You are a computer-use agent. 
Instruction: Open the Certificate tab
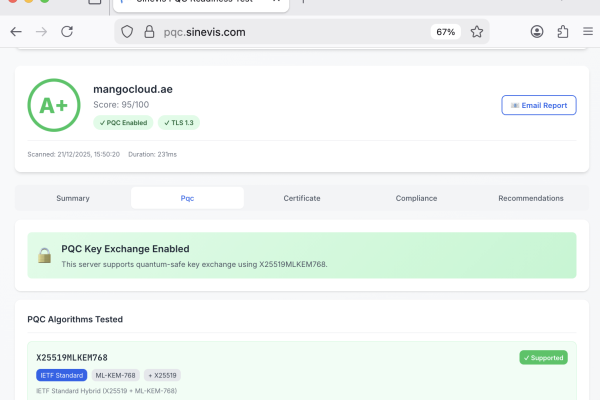[302, 198]
